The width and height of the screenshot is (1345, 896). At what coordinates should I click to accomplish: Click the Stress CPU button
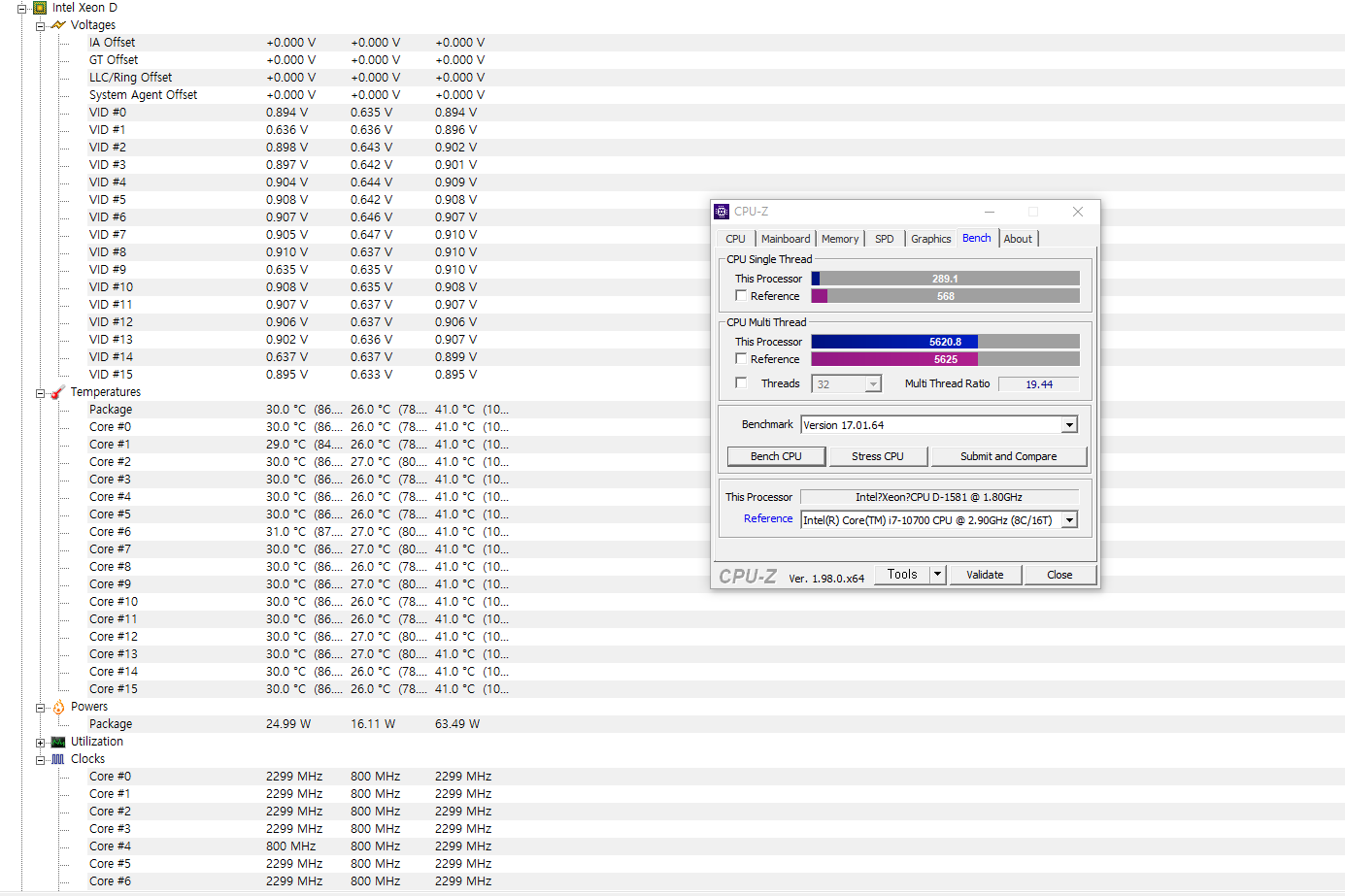tap(878, 456)
